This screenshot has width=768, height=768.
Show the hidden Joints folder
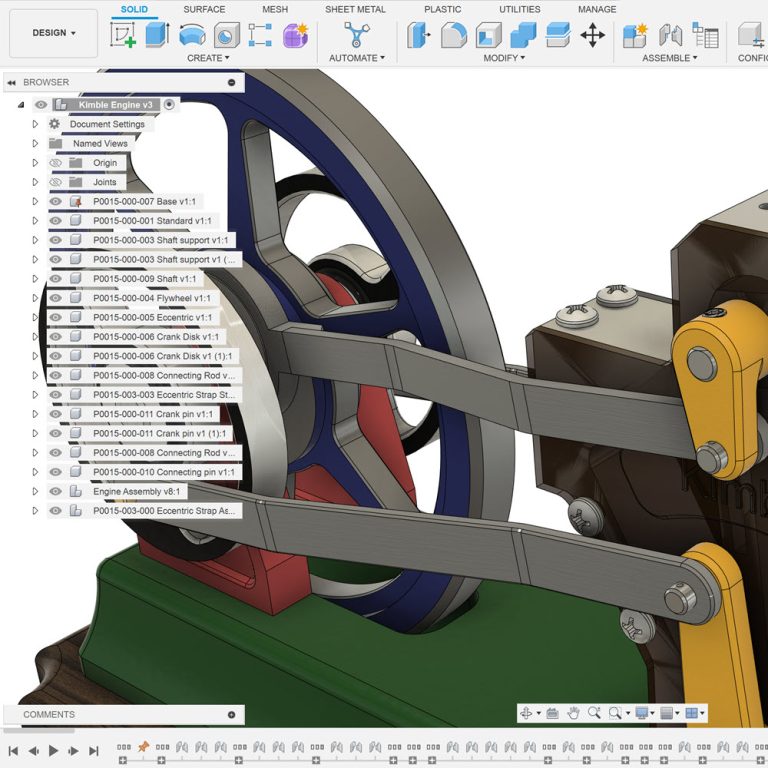pos(56,182)
